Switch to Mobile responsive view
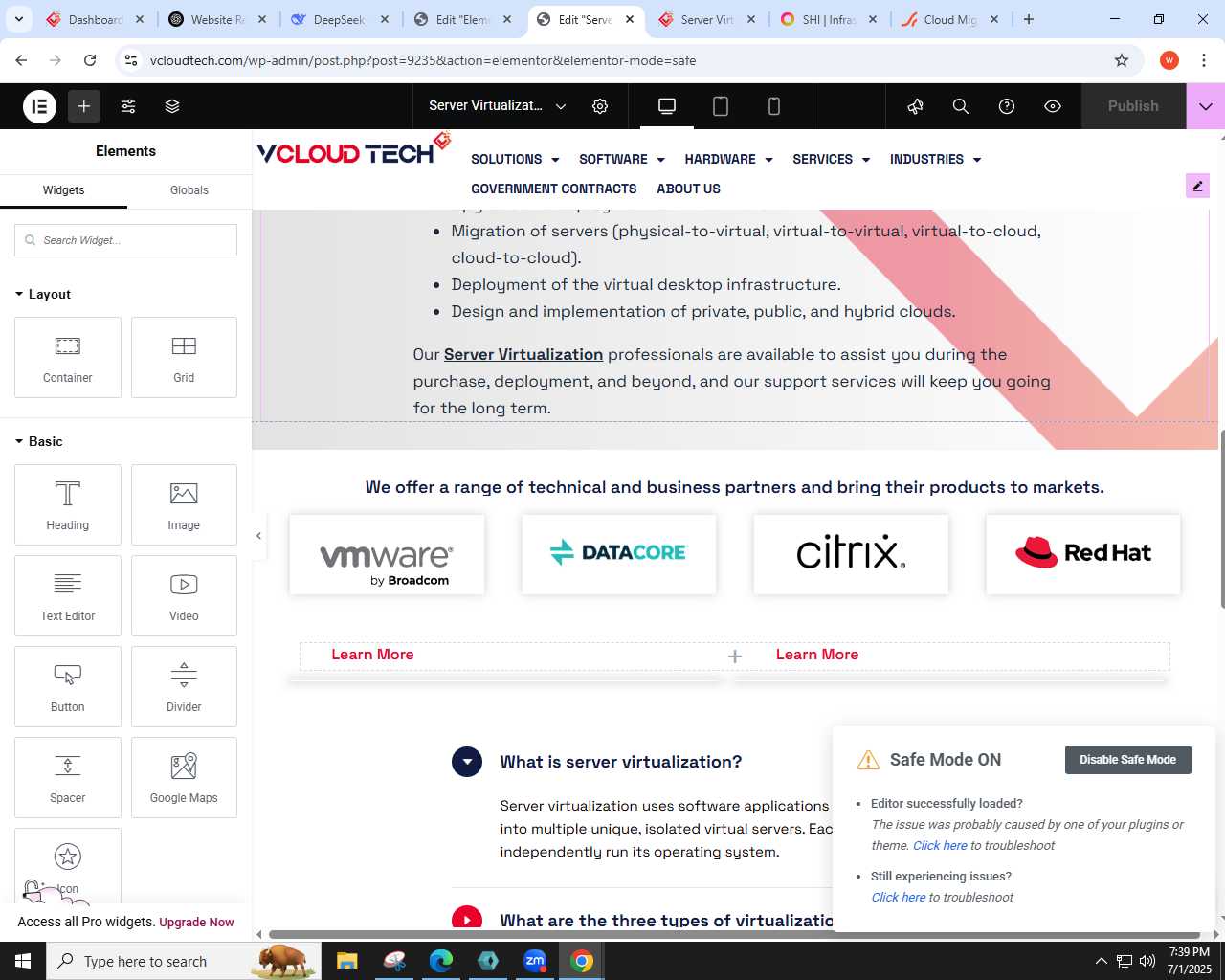This screenshot has height=980, width=1225. (x=774, y=106)
